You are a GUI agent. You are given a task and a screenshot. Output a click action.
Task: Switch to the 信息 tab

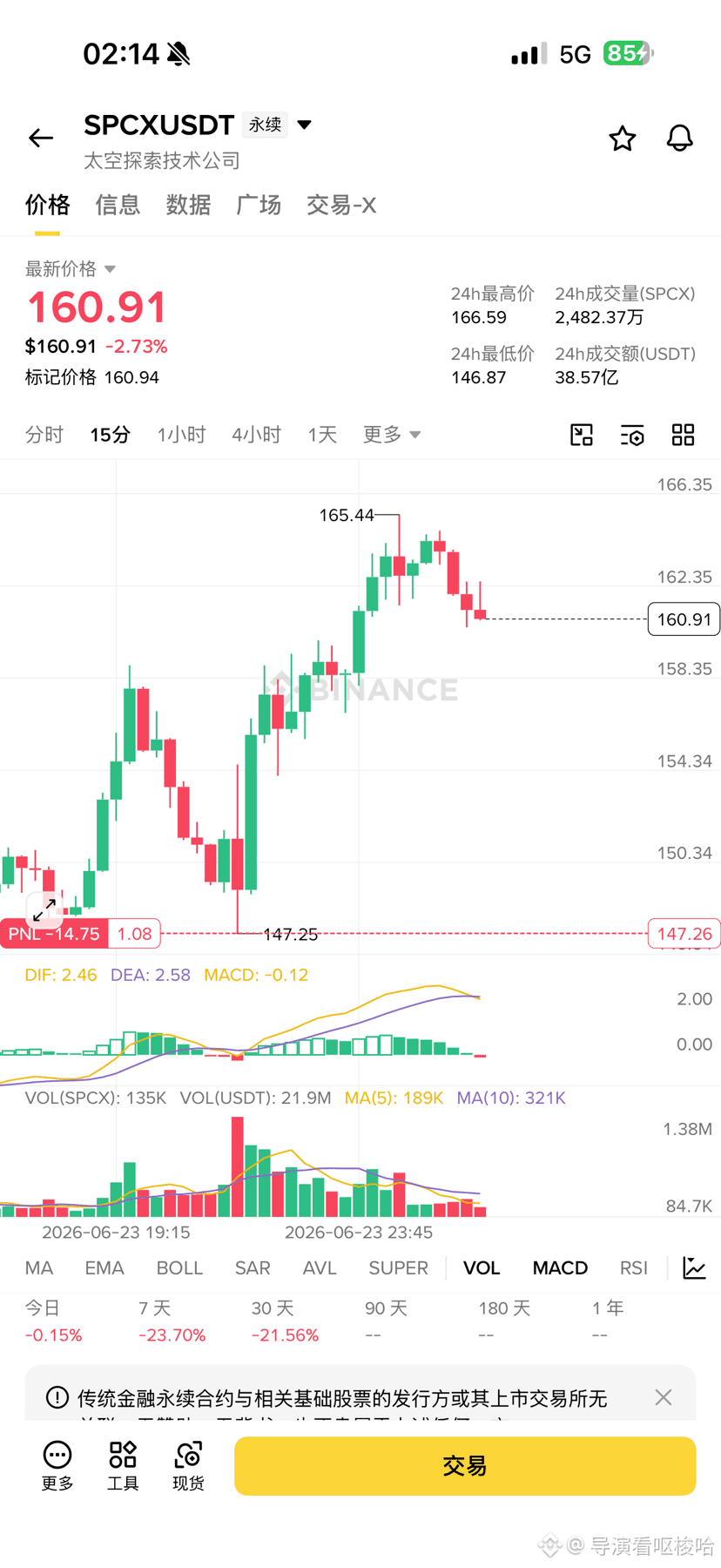tap(118, 205)
